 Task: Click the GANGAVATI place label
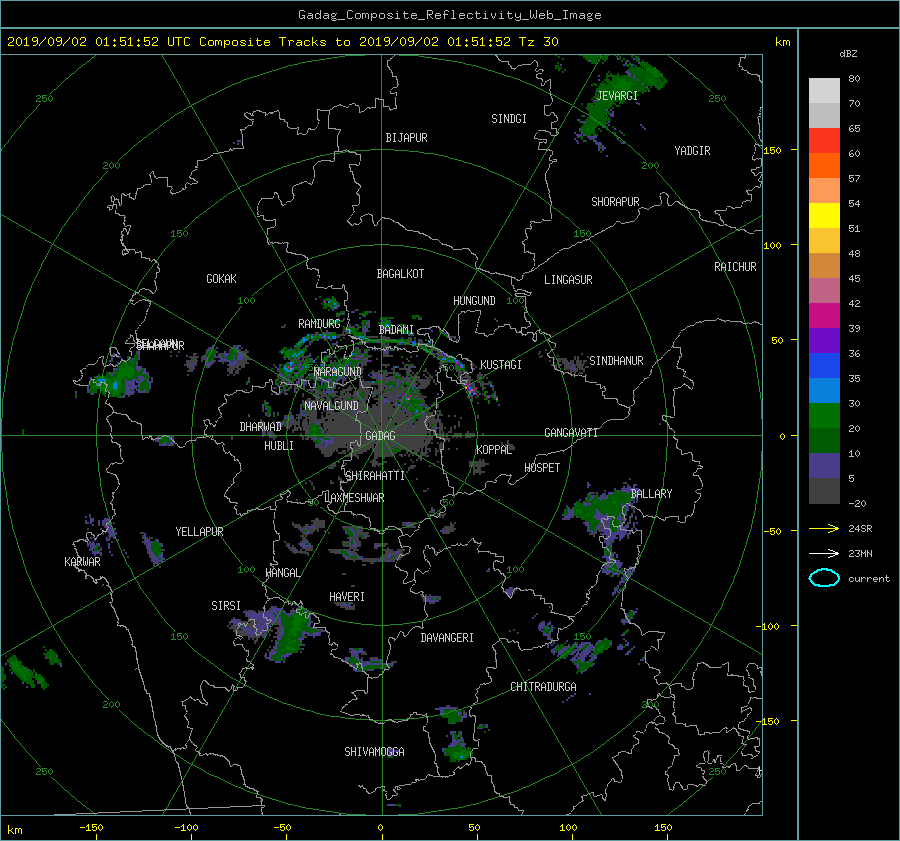coord(571,432)
